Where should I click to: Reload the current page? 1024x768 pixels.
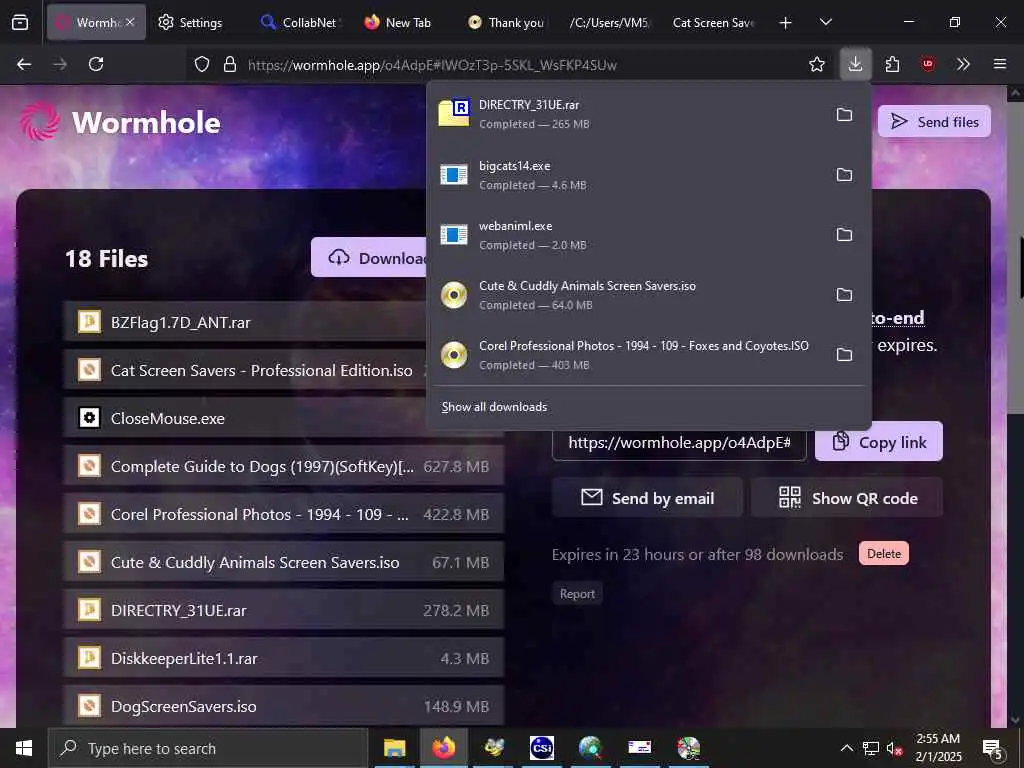click(x=96, y=64)
